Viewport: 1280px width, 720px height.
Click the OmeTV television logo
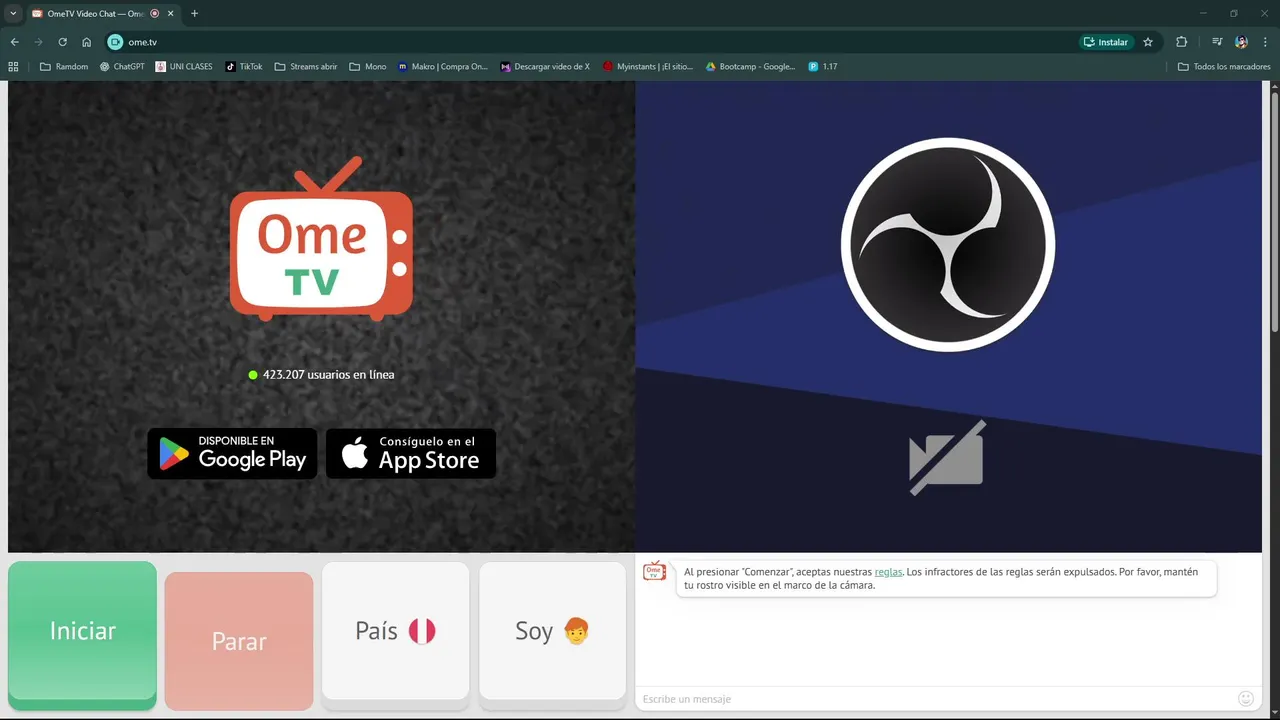(x=321, y=240)
